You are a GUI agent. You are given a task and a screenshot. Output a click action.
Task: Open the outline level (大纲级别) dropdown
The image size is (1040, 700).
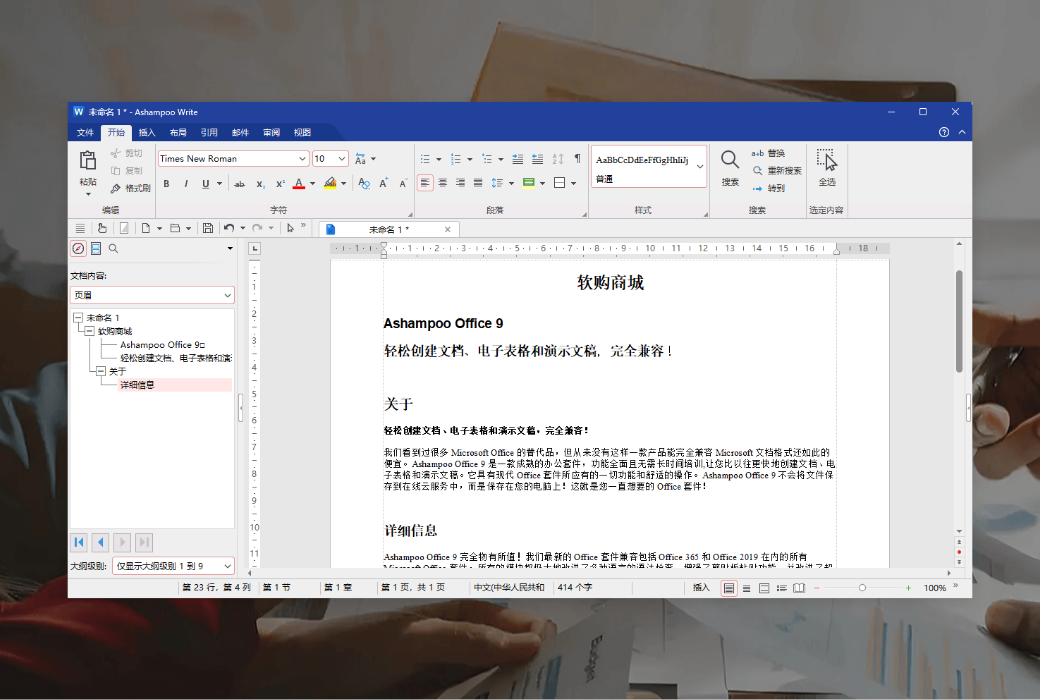pos(173,566)
